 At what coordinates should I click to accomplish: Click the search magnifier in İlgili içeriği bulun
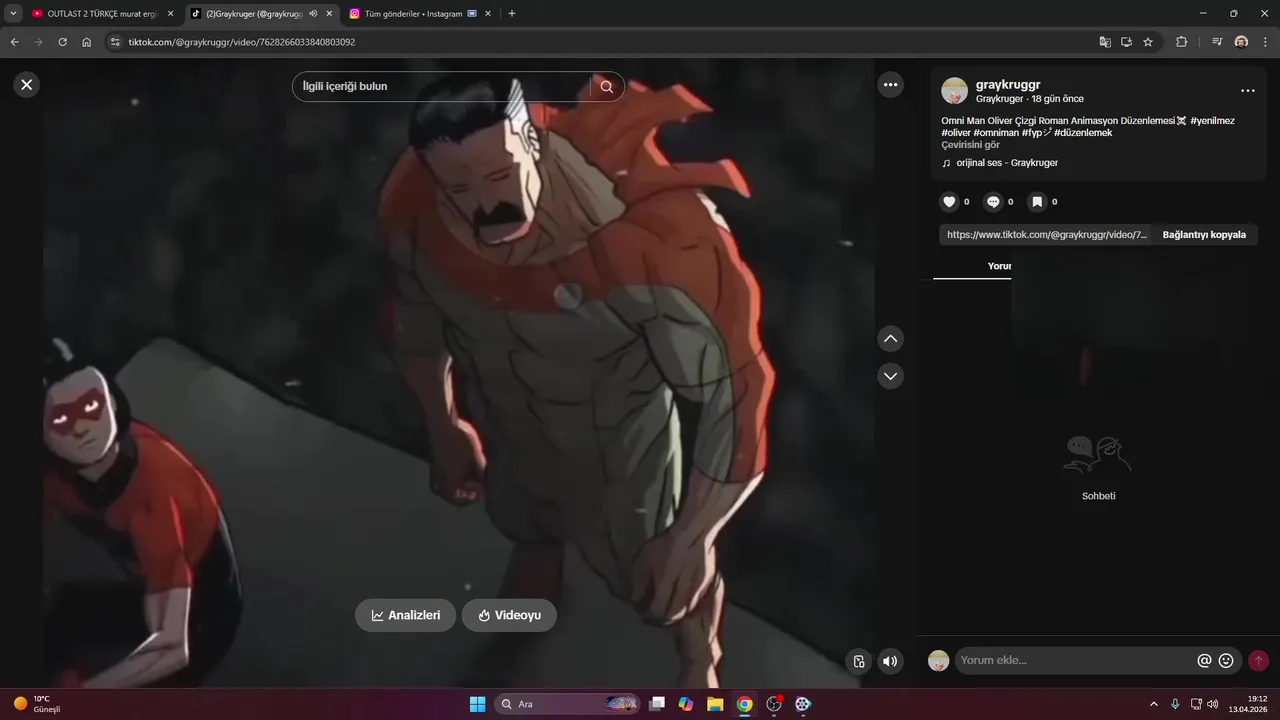606,86
